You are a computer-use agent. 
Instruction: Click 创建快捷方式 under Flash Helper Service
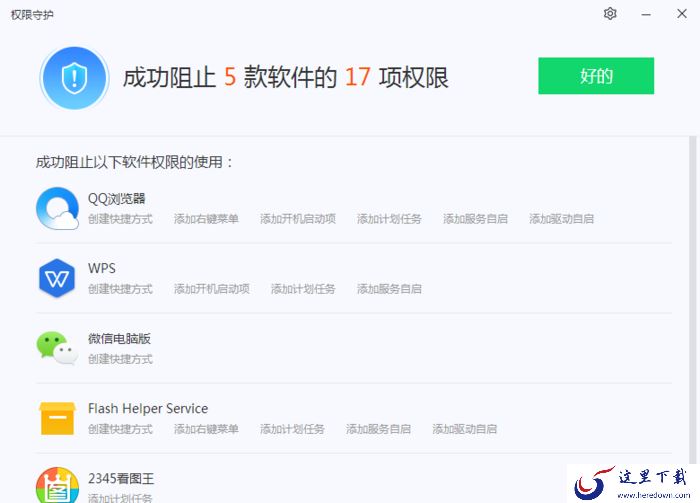(x=120, y=429)
